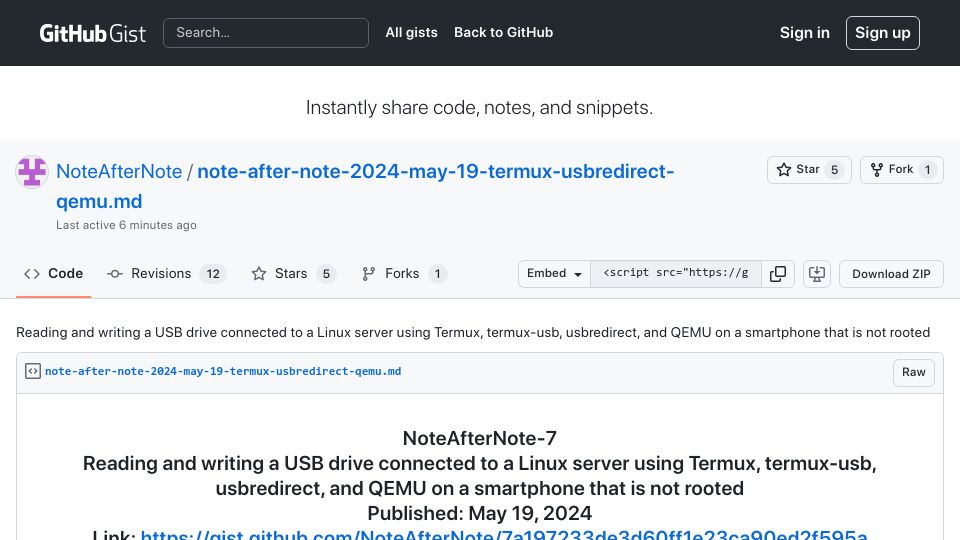Image resolution: width=960 pixels, height=540 pixels.
Task: View Raw file contents
Action: 913,372
